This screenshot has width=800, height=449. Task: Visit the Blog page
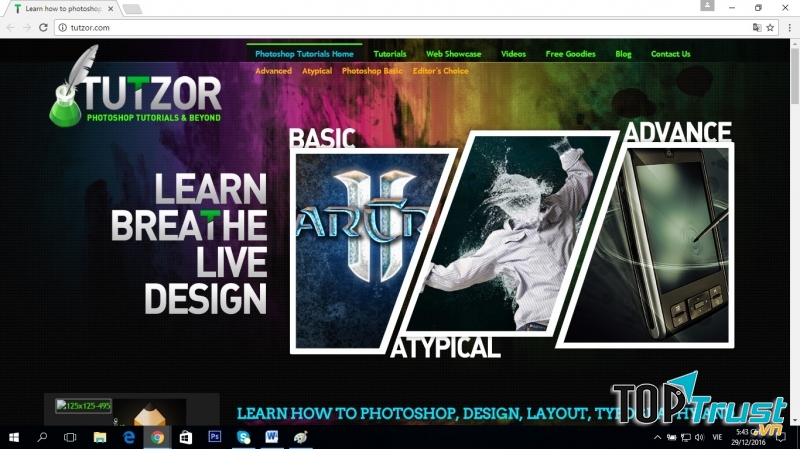coord(623,54)
